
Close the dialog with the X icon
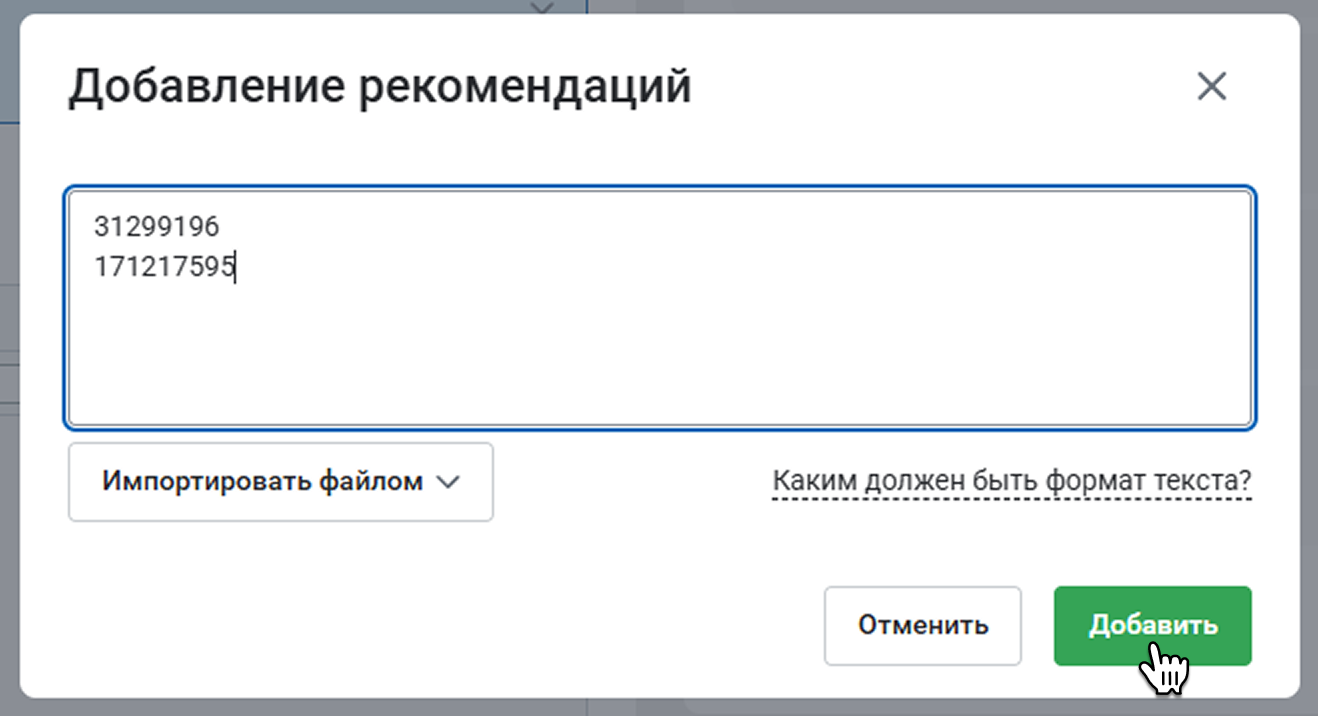point(1211,87)
